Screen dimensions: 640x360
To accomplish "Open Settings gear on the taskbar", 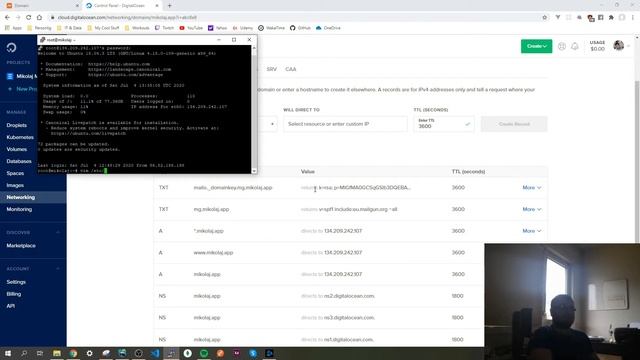I will [89, 353].
